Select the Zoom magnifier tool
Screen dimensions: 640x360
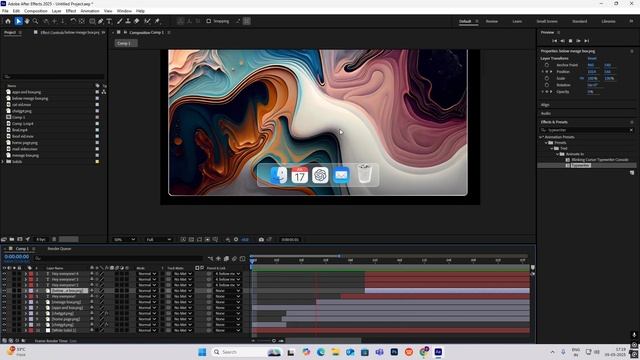[36, 21]
